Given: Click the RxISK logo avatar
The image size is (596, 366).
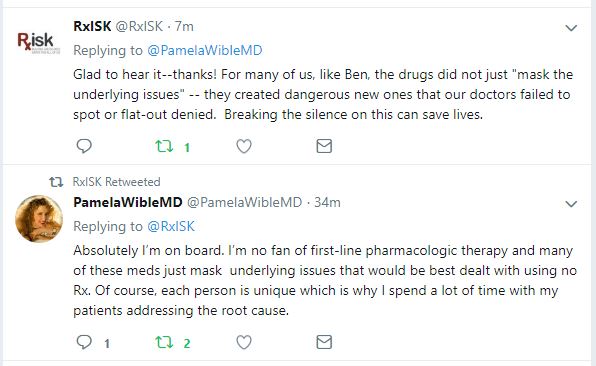Looking at the screenshot, I should tap(38, 42).
